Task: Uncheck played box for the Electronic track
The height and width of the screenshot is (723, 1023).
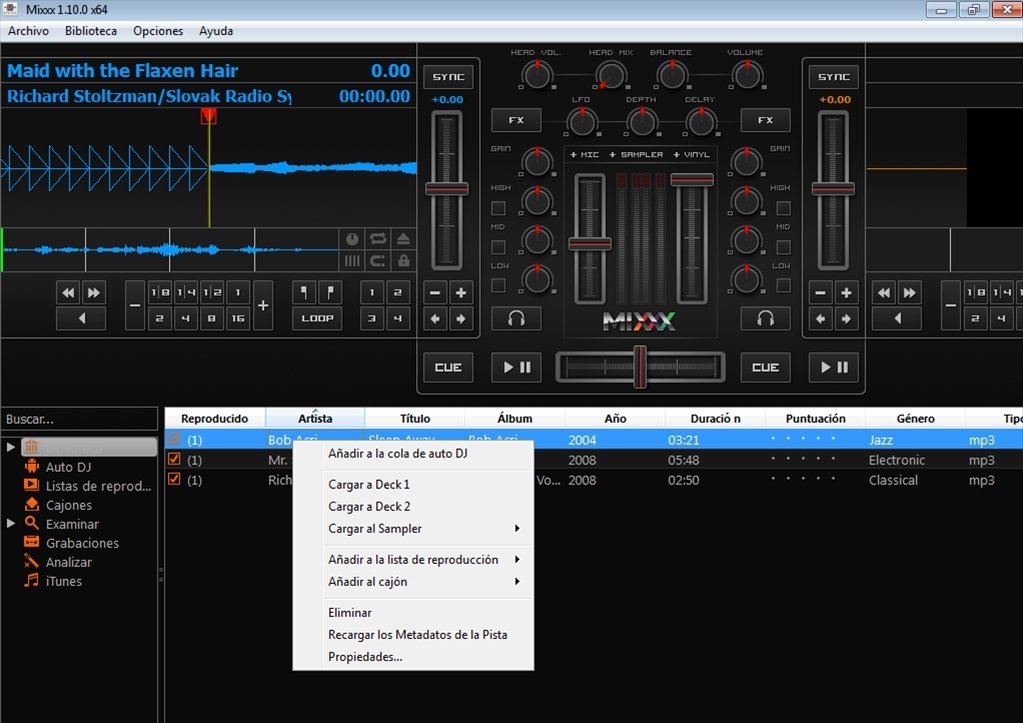Action: [x=174, y=459]
